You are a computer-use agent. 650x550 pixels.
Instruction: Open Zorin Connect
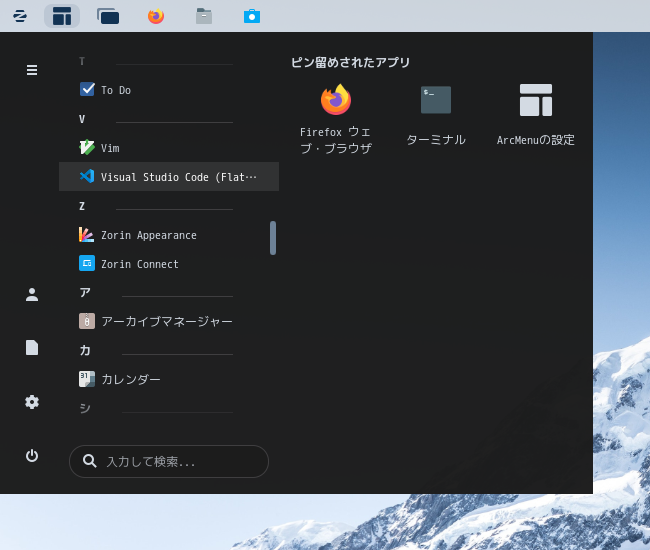click(x=169, y=264)
